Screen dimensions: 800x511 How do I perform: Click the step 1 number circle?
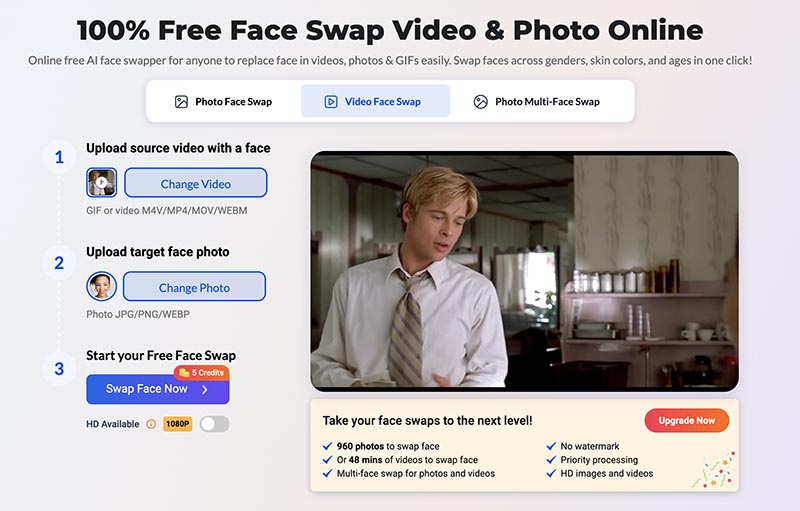point(59,157)
